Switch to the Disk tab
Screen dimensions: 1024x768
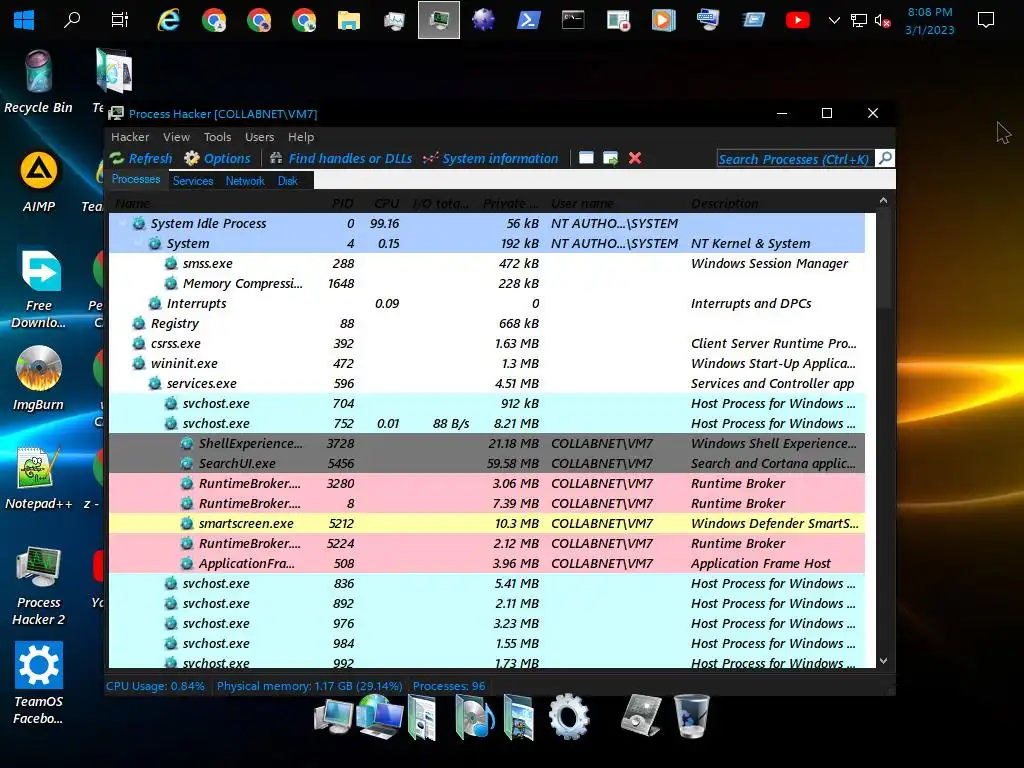click(287, 181)
